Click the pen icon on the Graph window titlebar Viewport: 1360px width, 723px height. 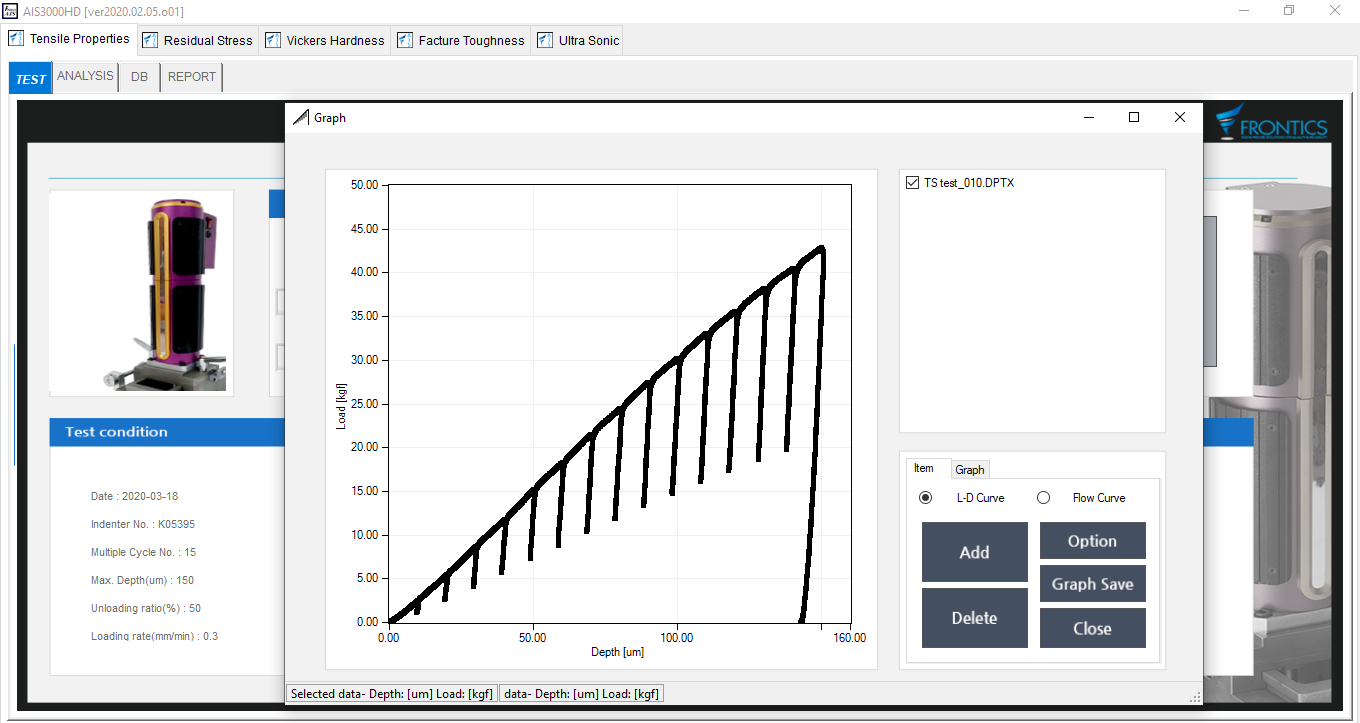[x=301, y=117]
